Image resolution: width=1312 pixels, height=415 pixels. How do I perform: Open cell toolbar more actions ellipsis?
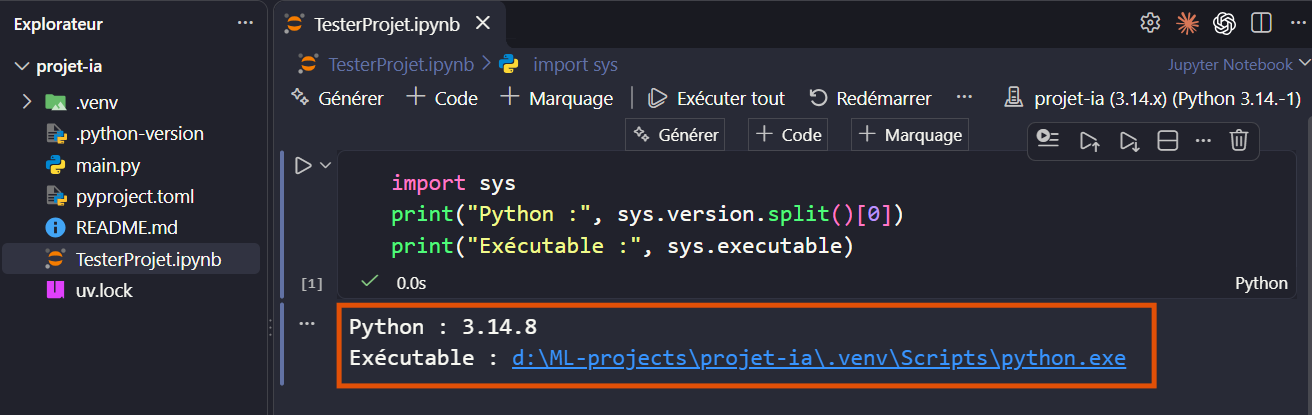[1202, 141]
